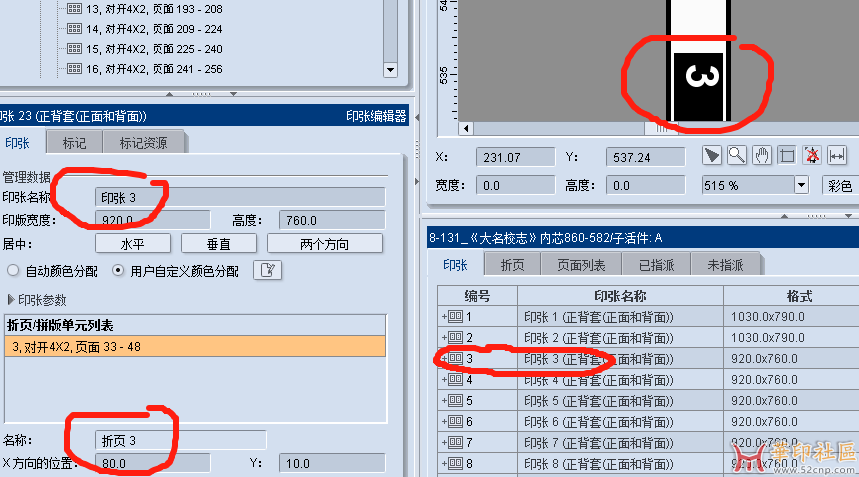This screenshot has height=477, width=859.
Task: Select the frame crop tool
Action: [x=787, y=156]
